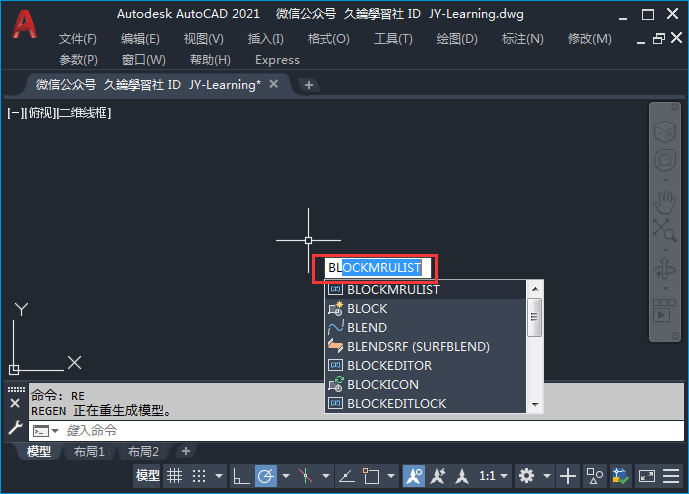
Task: Open command line customize wrench
Action: [x=15, y=427]
